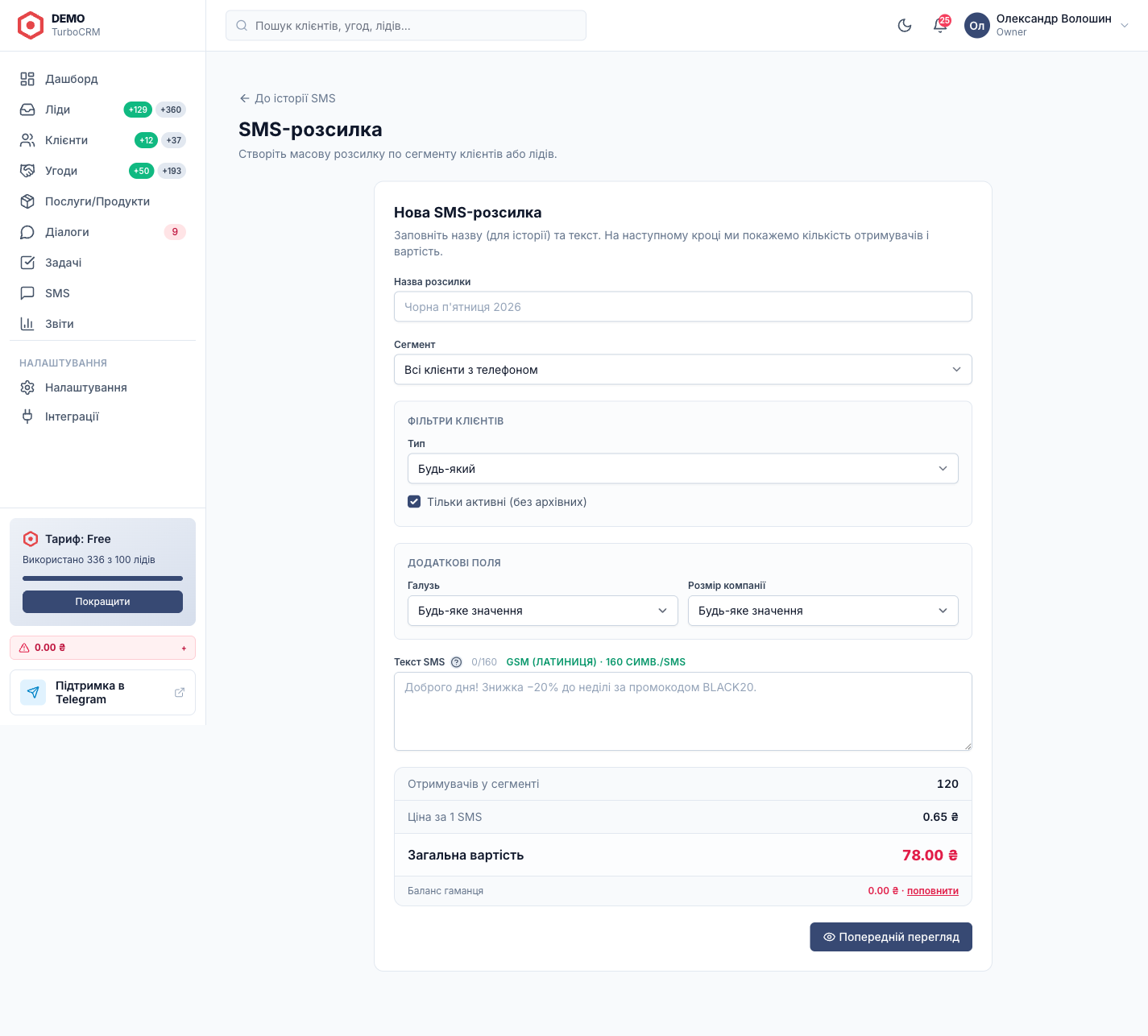Open the Галузь dropdown

[543, 611]
